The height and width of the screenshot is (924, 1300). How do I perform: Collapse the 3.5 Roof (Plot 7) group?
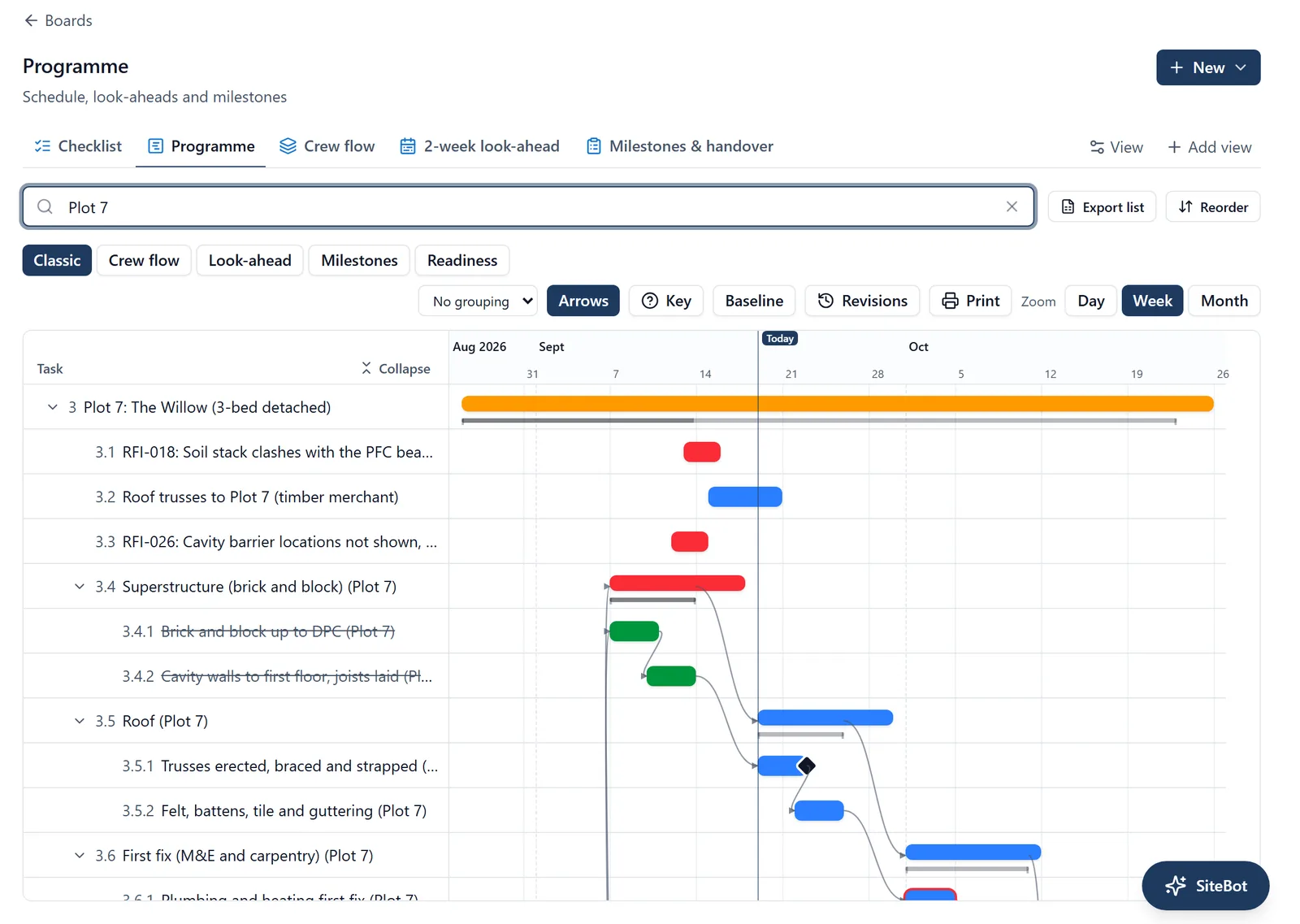pos(80,721)
